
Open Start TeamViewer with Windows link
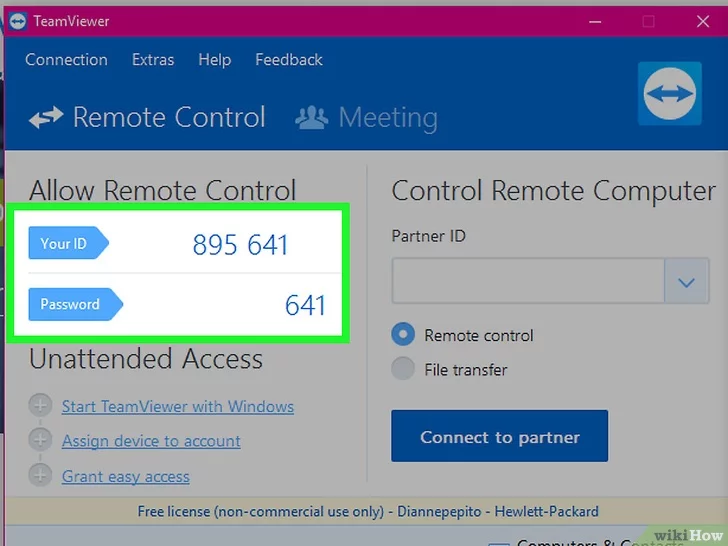pos(178,407)
